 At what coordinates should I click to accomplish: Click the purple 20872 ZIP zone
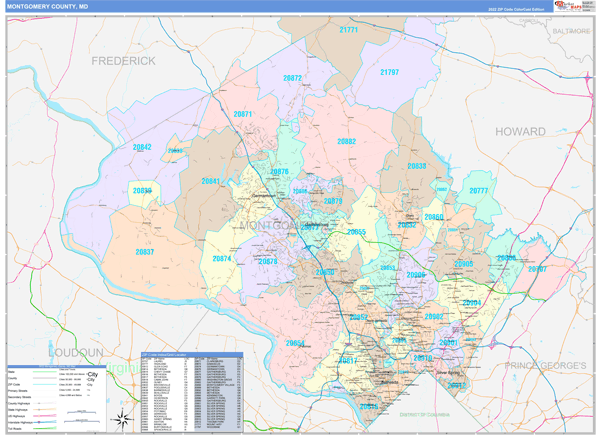(x=291, y=78)
